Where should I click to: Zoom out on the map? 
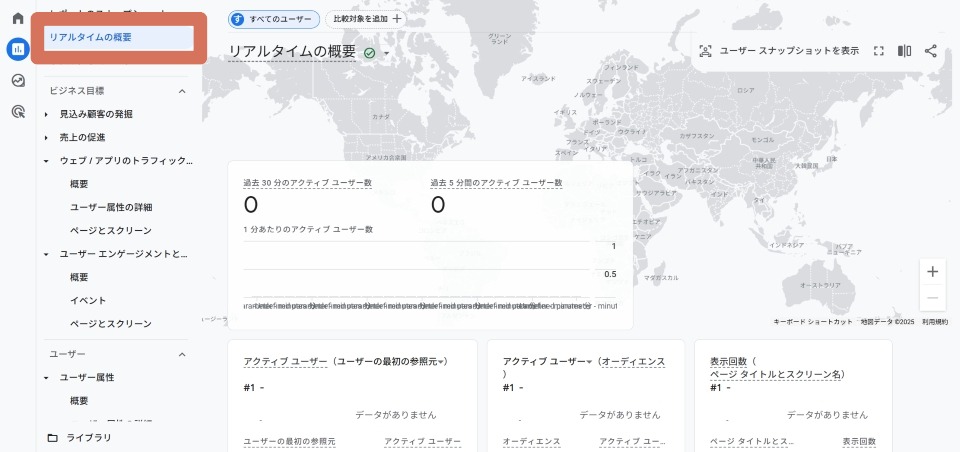point(932,298)
